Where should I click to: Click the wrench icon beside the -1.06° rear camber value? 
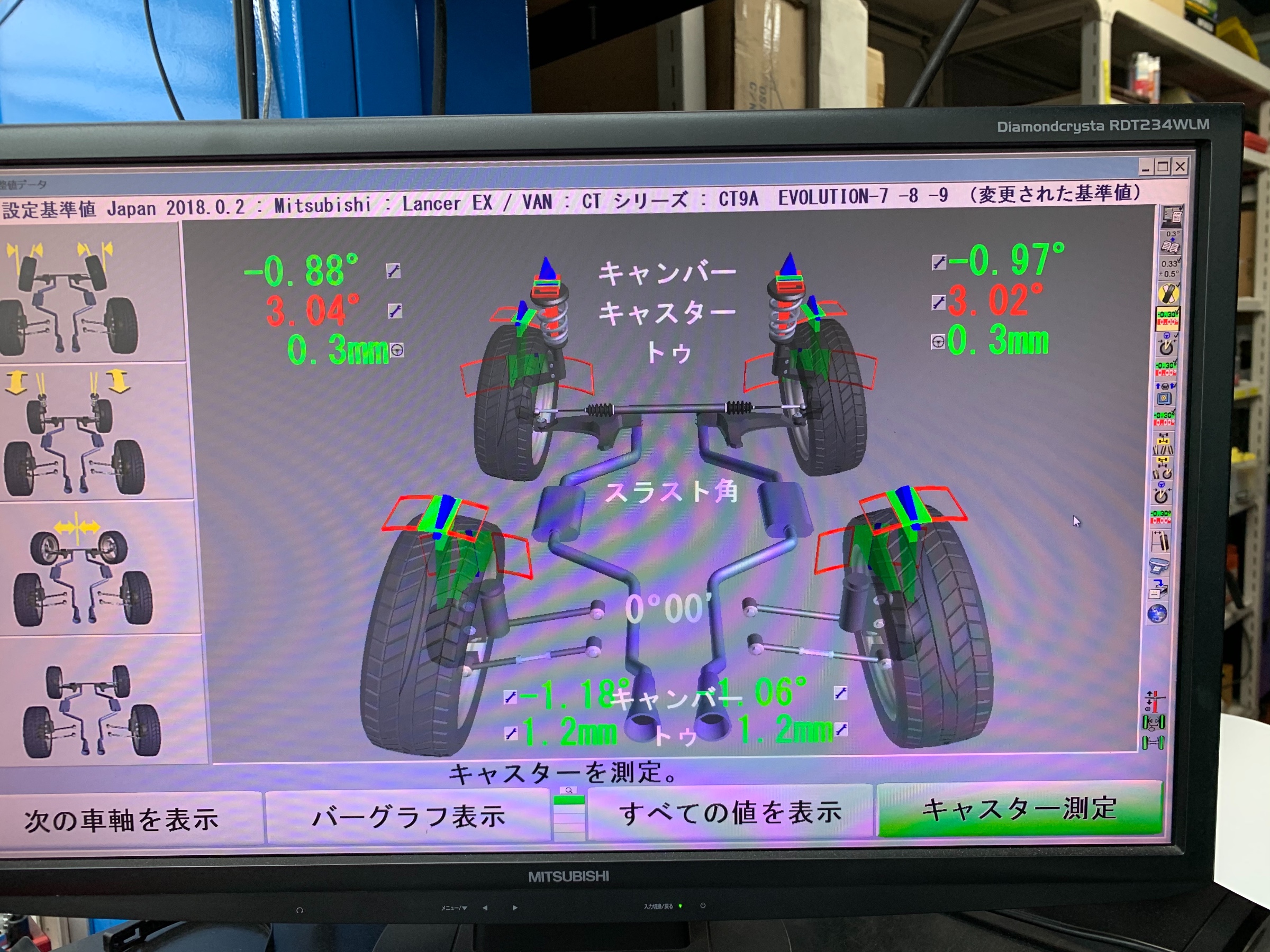click(840, 693)
